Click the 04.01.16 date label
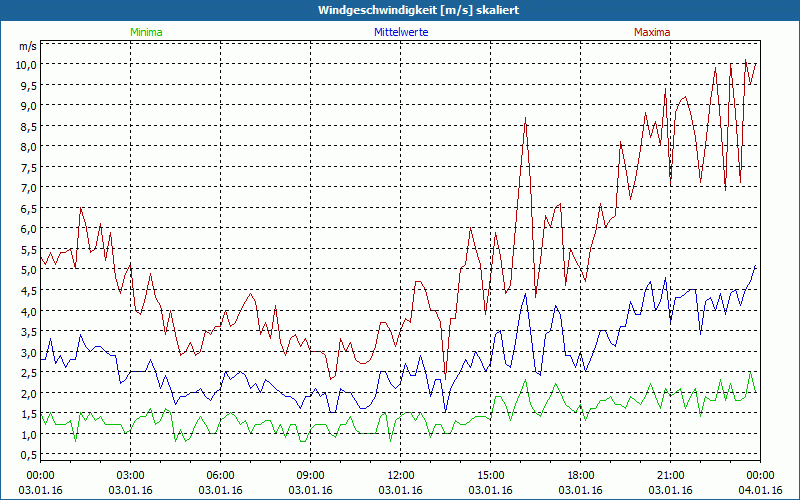This screenshot has height=500, width=800. 760,490
